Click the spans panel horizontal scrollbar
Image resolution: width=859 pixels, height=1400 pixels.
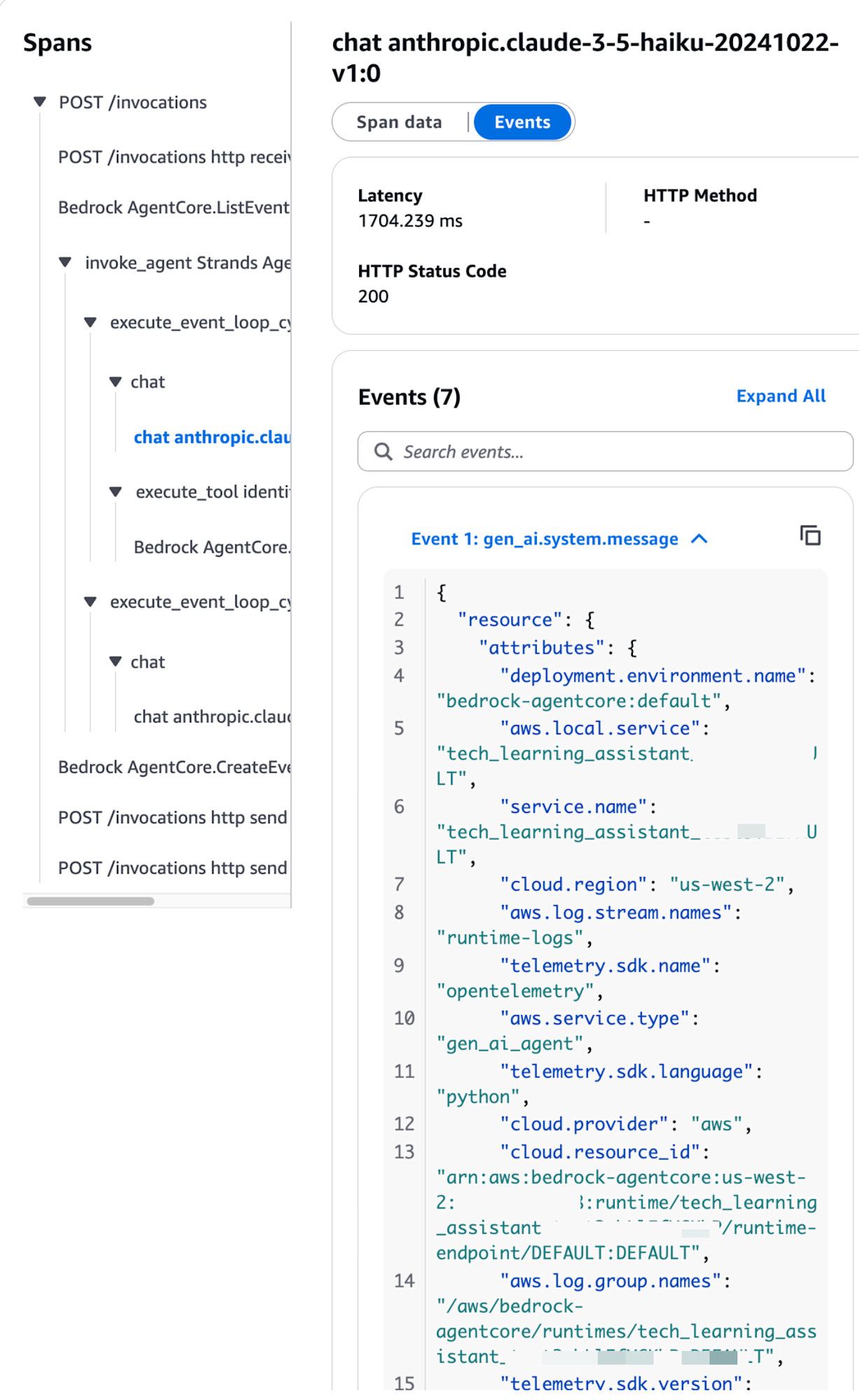coord(90,901)
